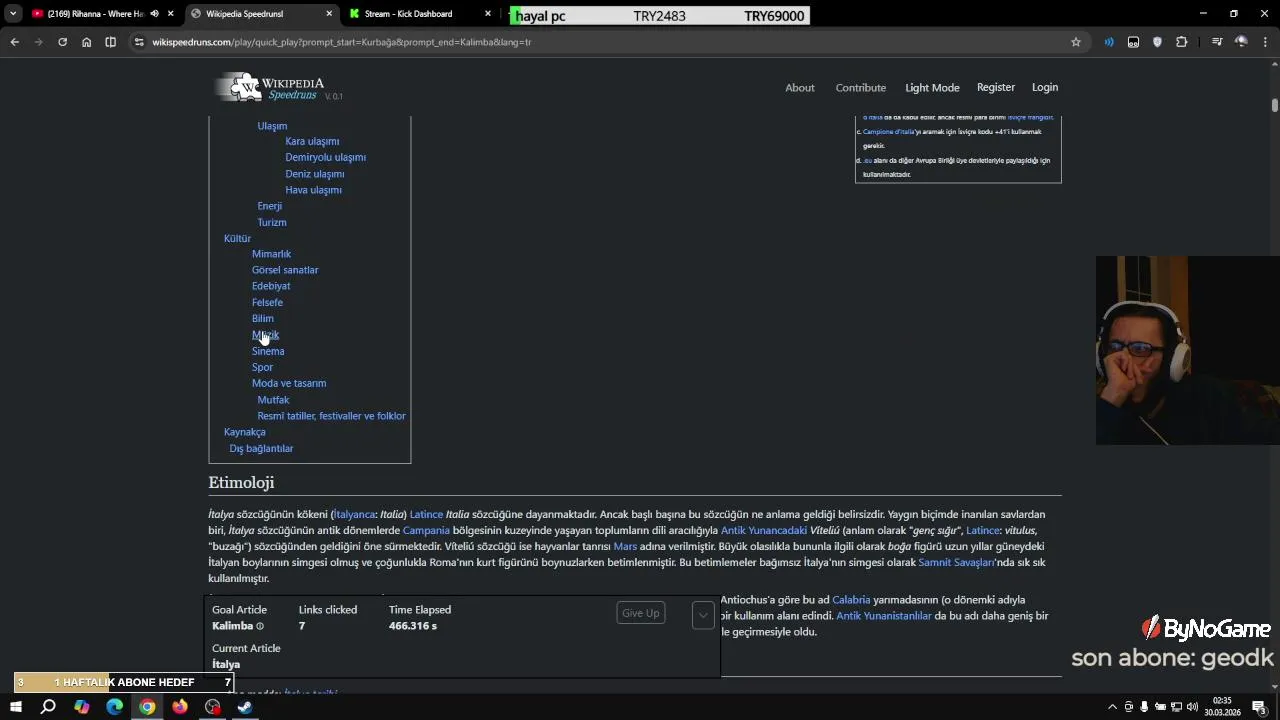
Task: Click the Give Up button
Action: click(x=641, y=613)
